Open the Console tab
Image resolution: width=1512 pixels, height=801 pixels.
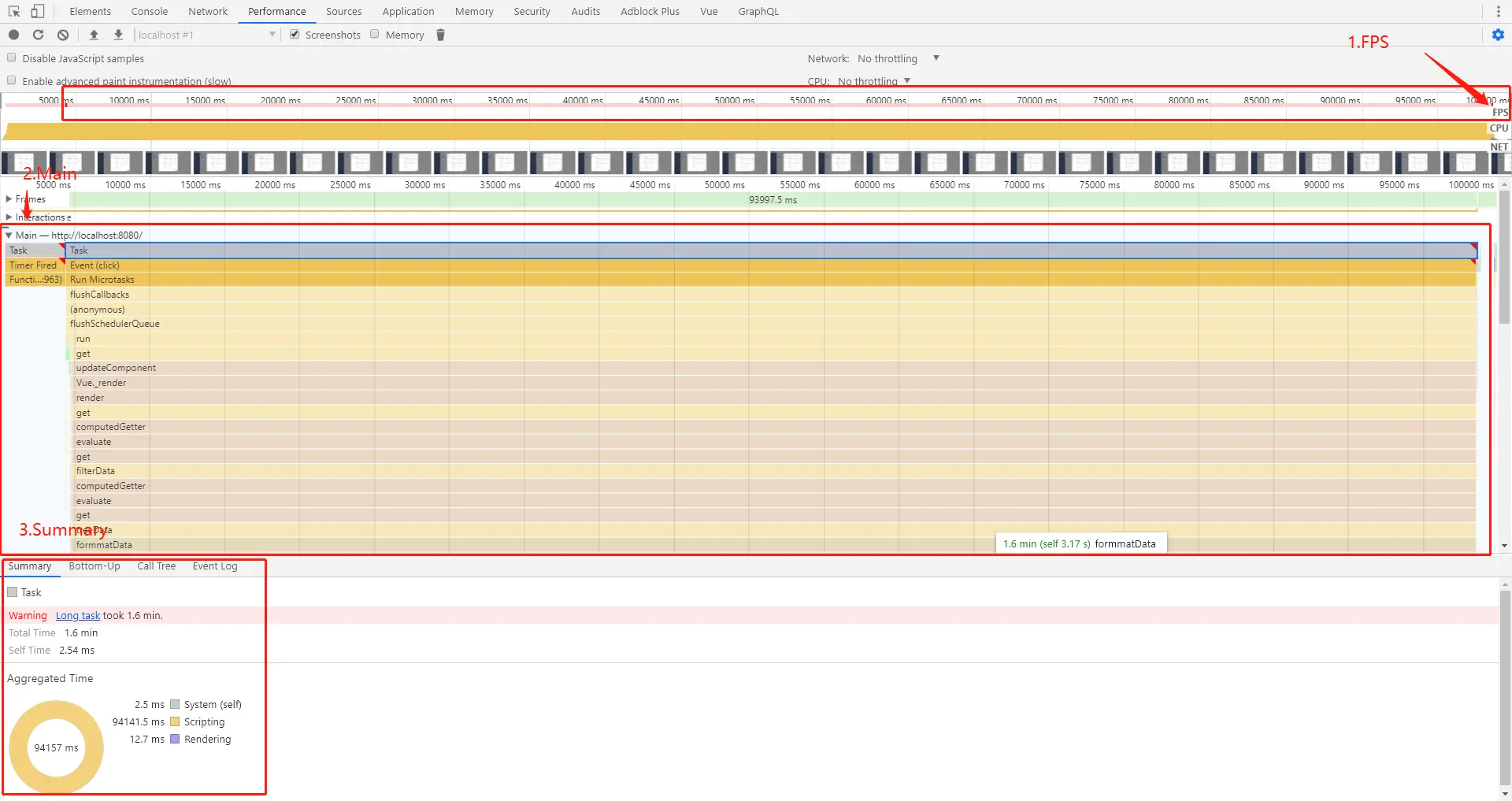point(150,11)
